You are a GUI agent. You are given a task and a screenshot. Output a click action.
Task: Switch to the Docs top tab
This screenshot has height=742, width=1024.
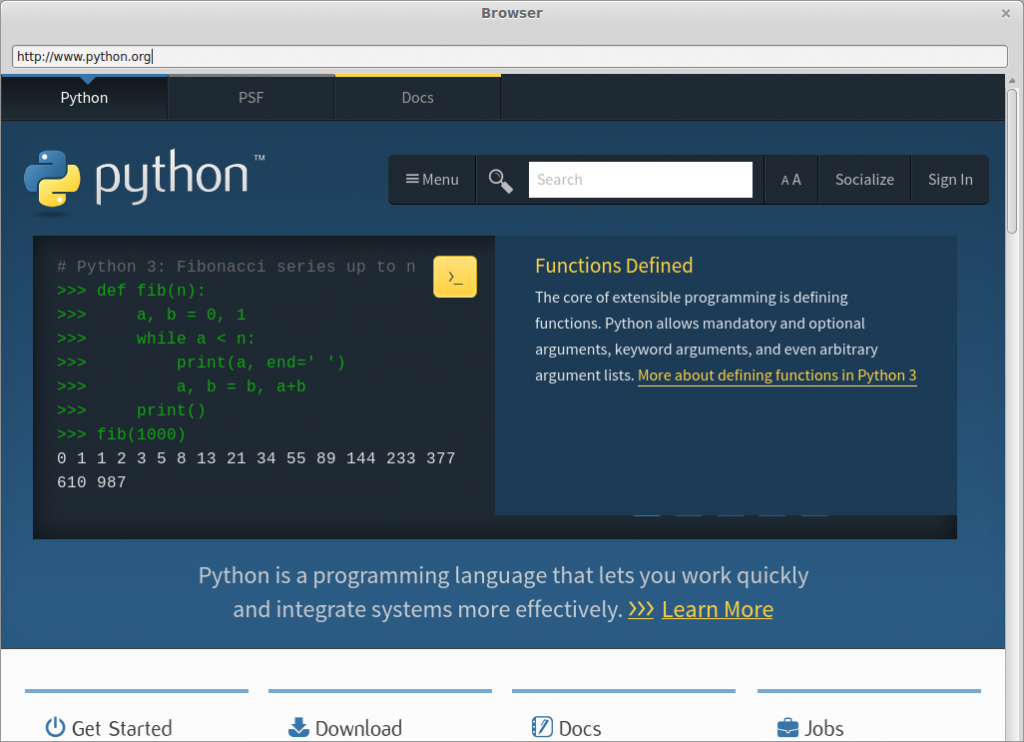point(417,98)
